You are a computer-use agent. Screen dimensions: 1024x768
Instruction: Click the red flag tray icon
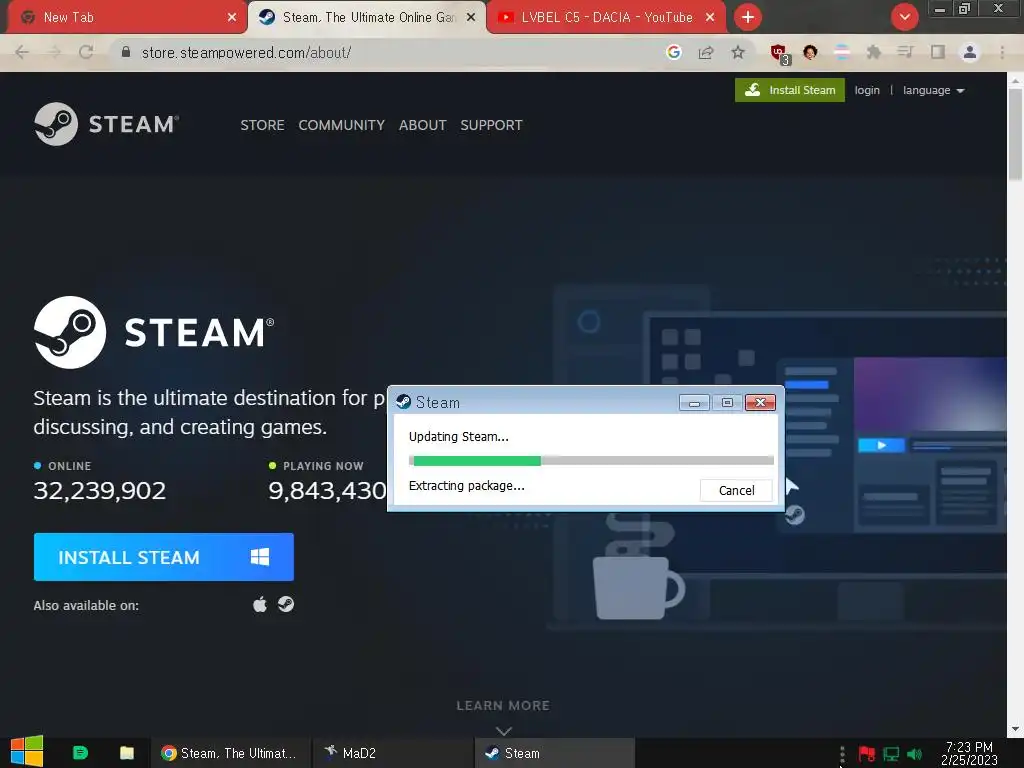tap(867, 754)
